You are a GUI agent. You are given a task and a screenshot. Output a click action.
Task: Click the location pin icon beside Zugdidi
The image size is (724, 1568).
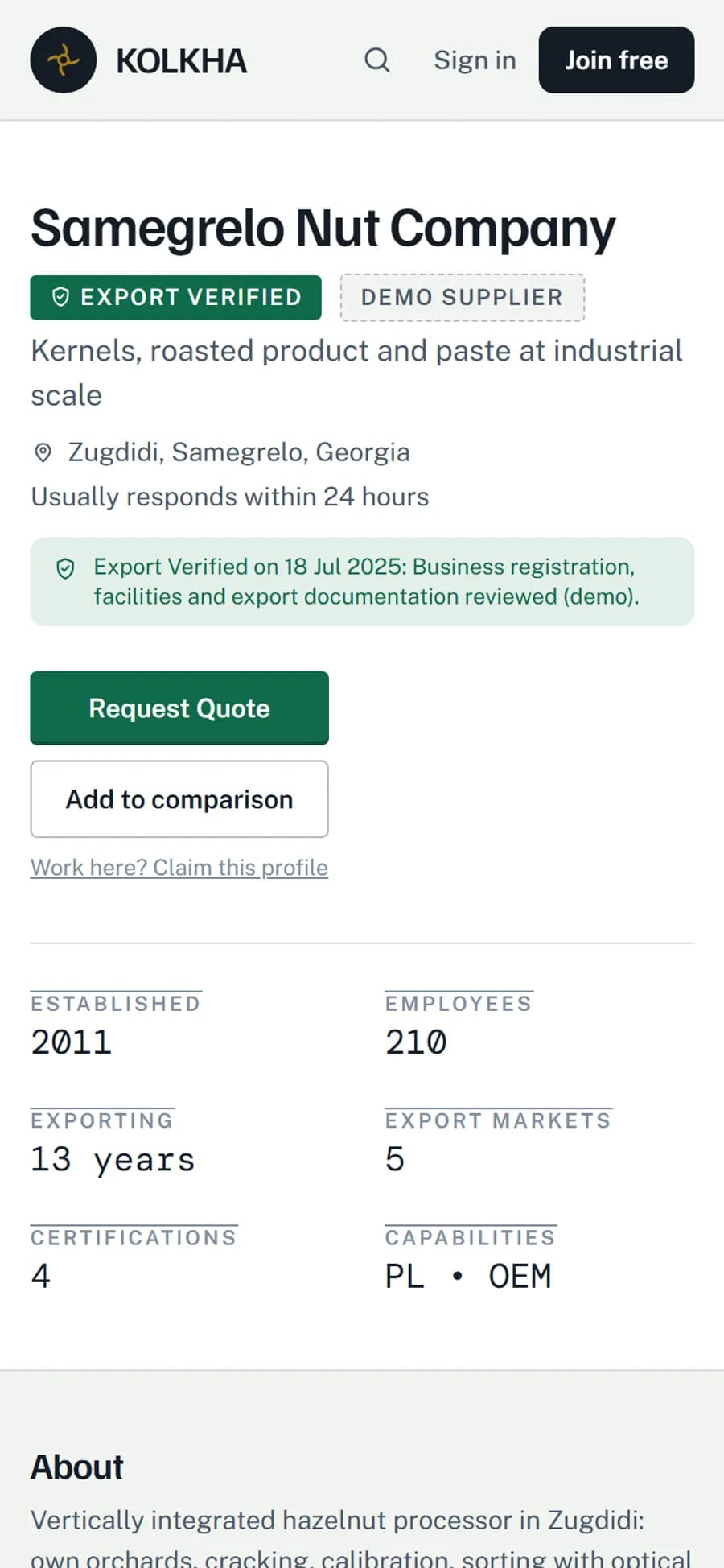(43, 452)
